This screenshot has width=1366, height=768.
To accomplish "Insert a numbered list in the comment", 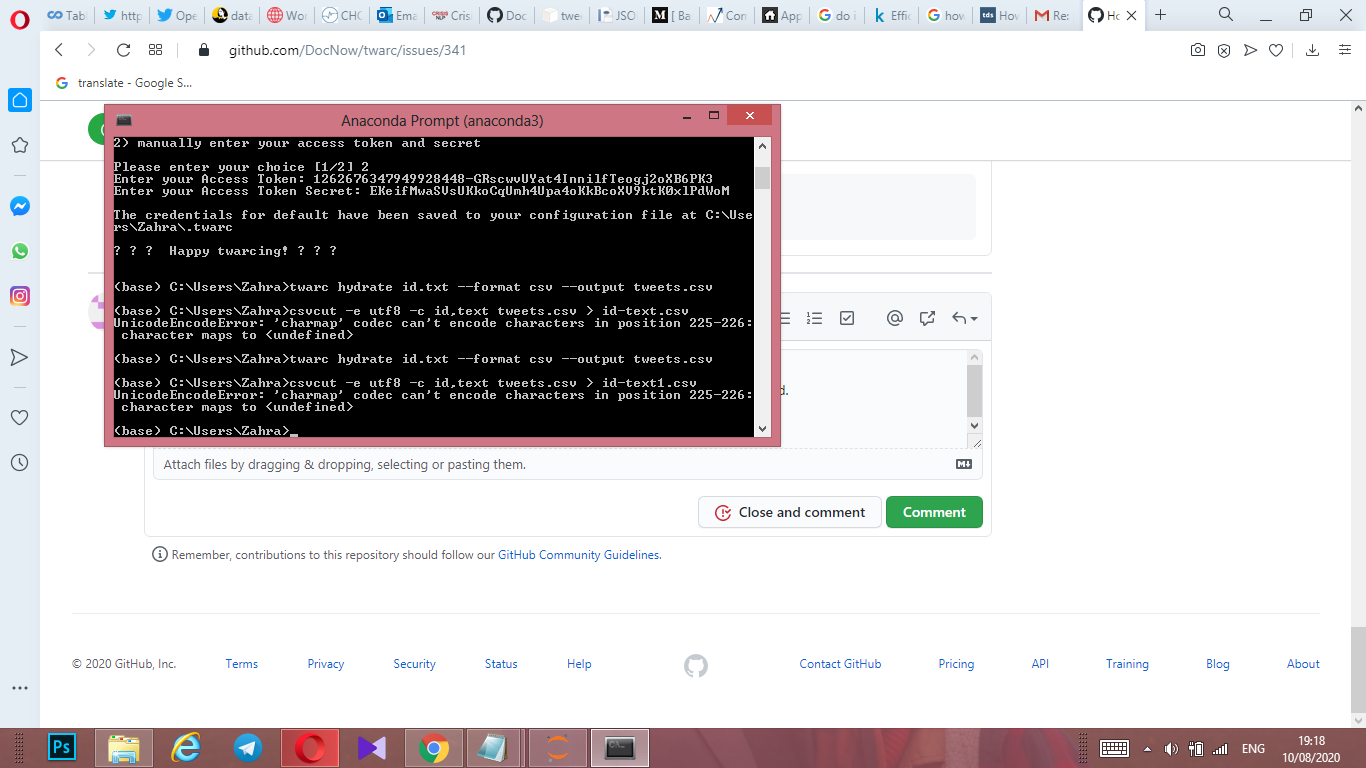I will [x=813, y=318].
